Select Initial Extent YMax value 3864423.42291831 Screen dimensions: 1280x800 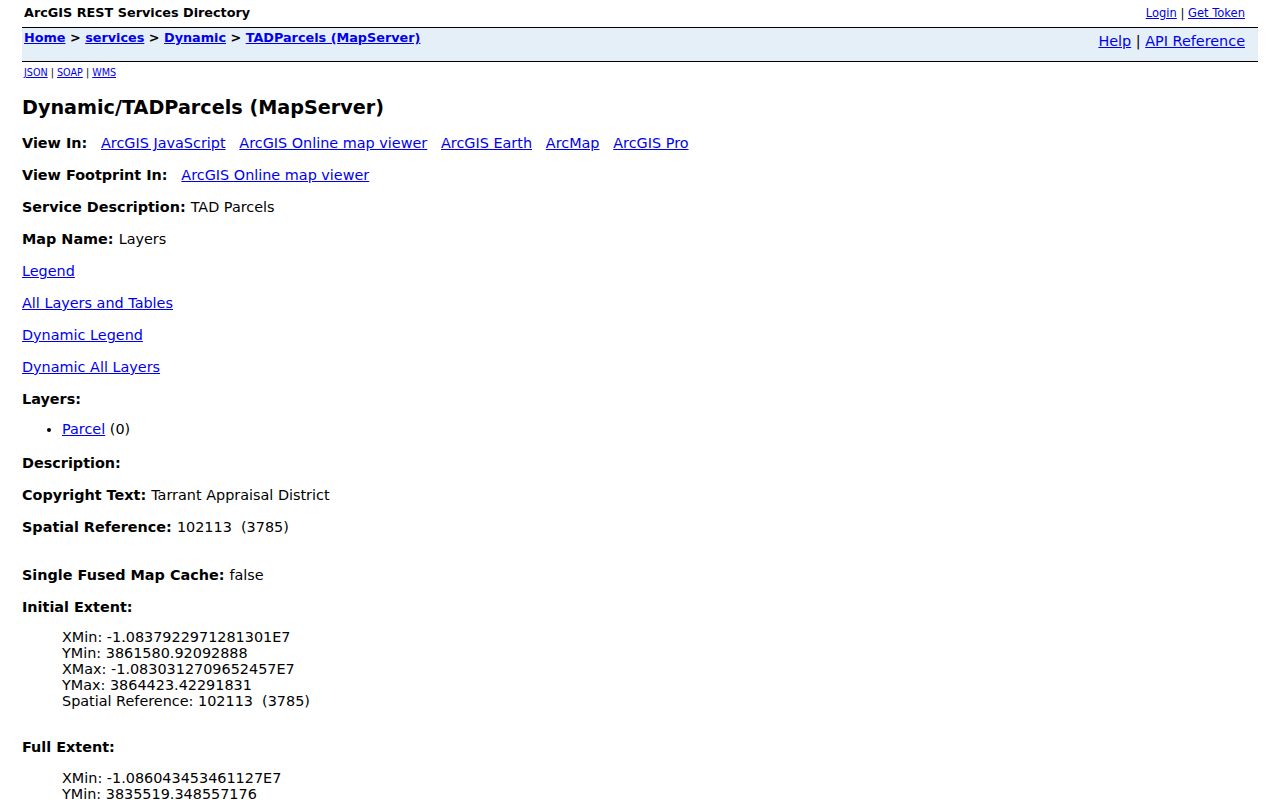181,685
